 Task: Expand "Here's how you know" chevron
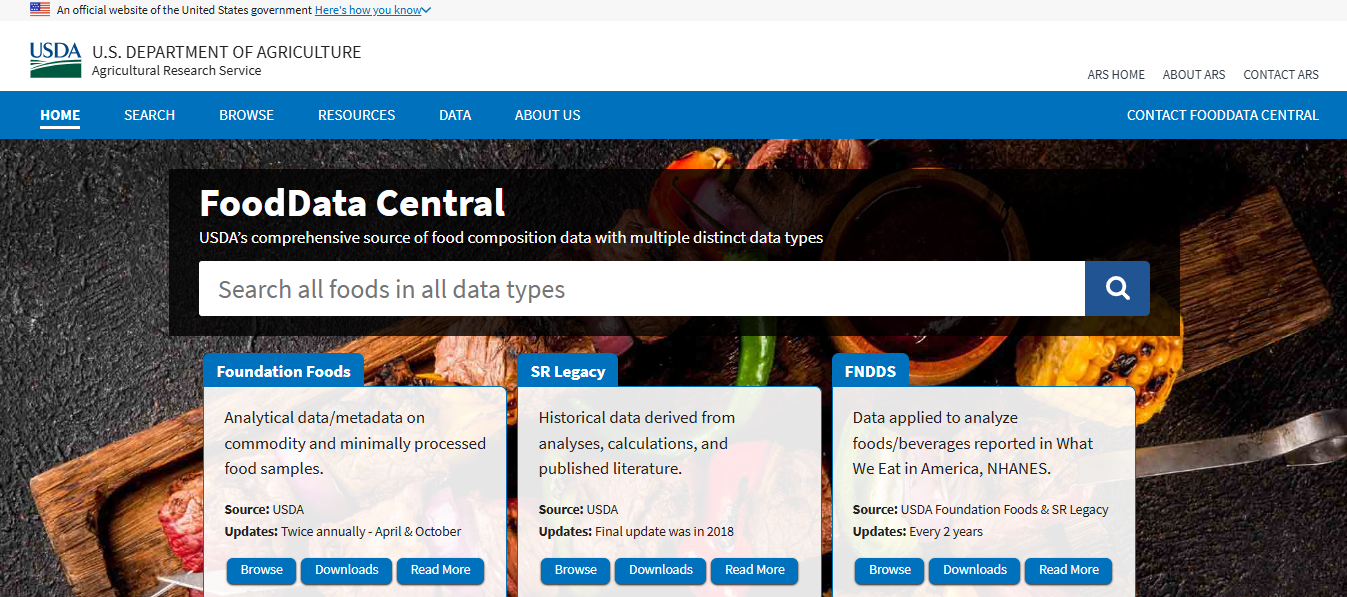(x=427, y=10)
